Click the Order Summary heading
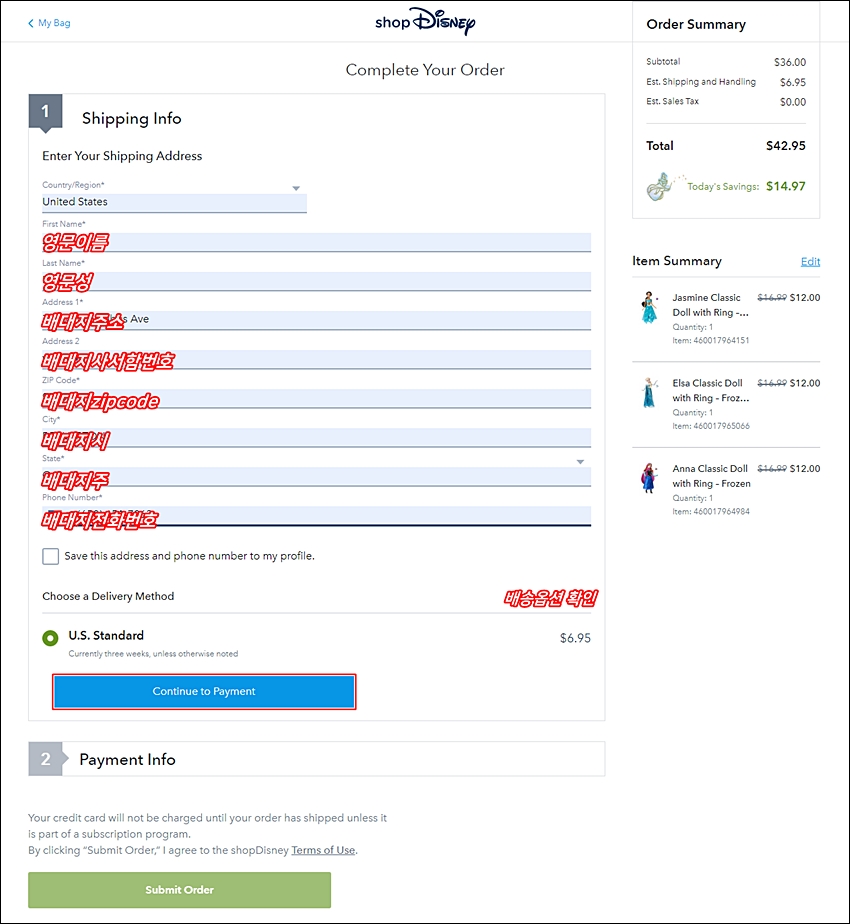The image size is (850, 924). tap(696, 24)
